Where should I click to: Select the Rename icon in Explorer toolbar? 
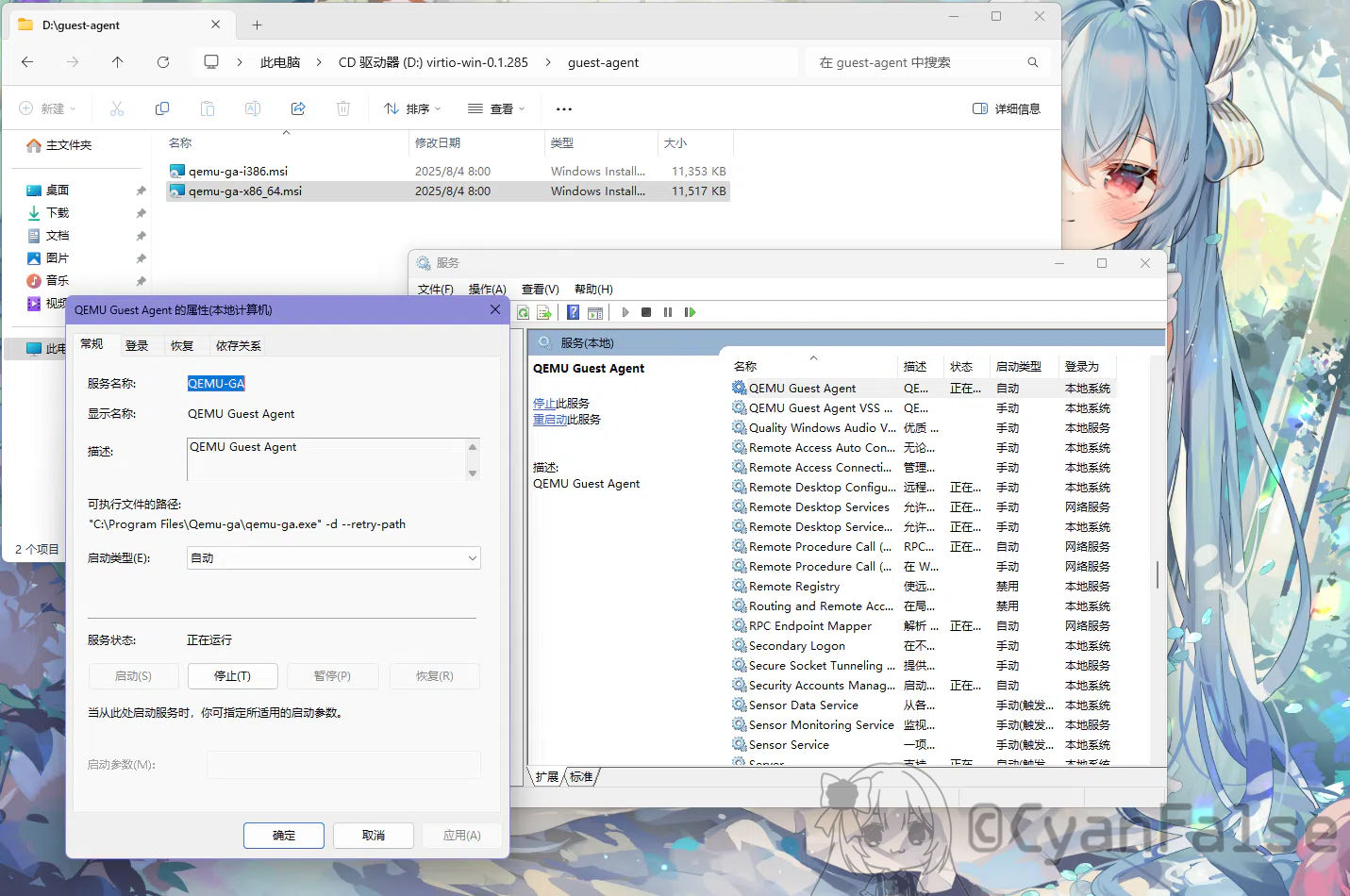tap(253, 108)
